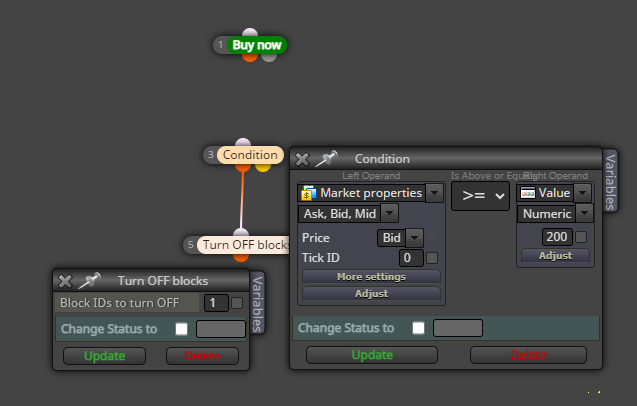The height and width of the screenshot is (406, 637).
Task: Click Delete button in Condition panel
Action: [528, 355]
